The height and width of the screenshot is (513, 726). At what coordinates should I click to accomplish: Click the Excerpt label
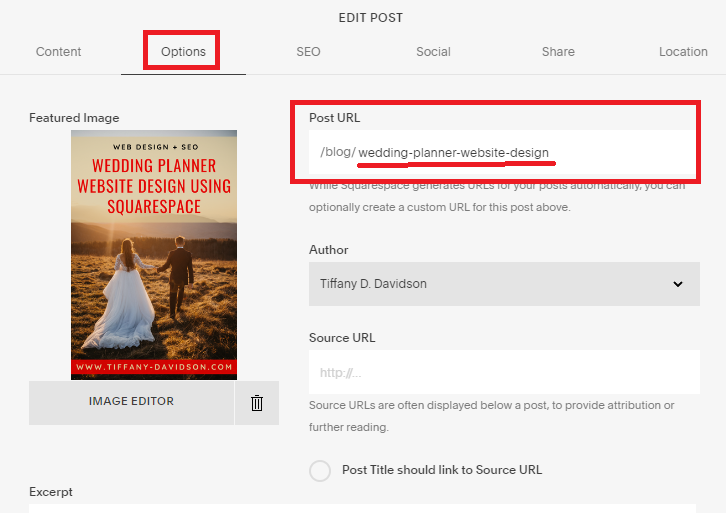click(51, 492)
